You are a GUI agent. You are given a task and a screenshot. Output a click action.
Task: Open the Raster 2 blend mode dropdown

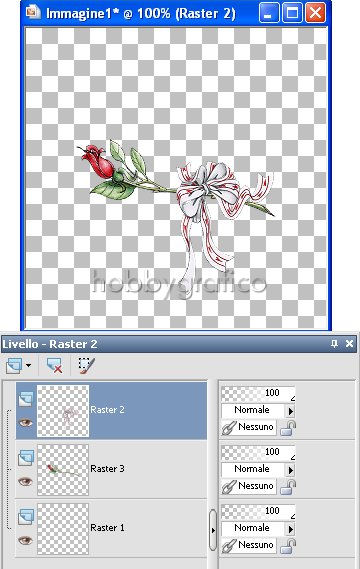click(258, 410)
